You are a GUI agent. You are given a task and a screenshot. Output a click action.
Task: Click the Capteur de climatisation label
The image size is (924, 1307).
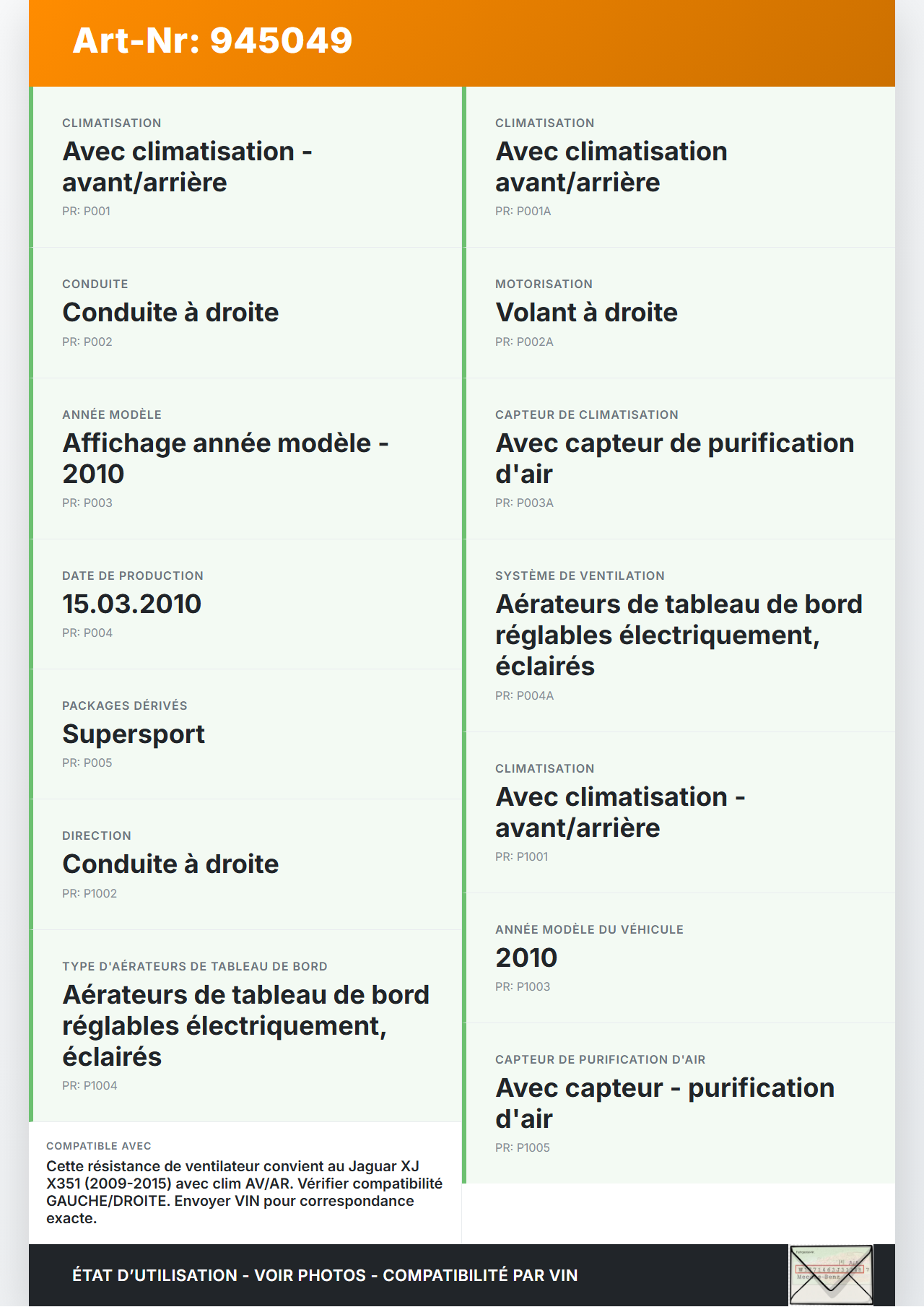586,414
